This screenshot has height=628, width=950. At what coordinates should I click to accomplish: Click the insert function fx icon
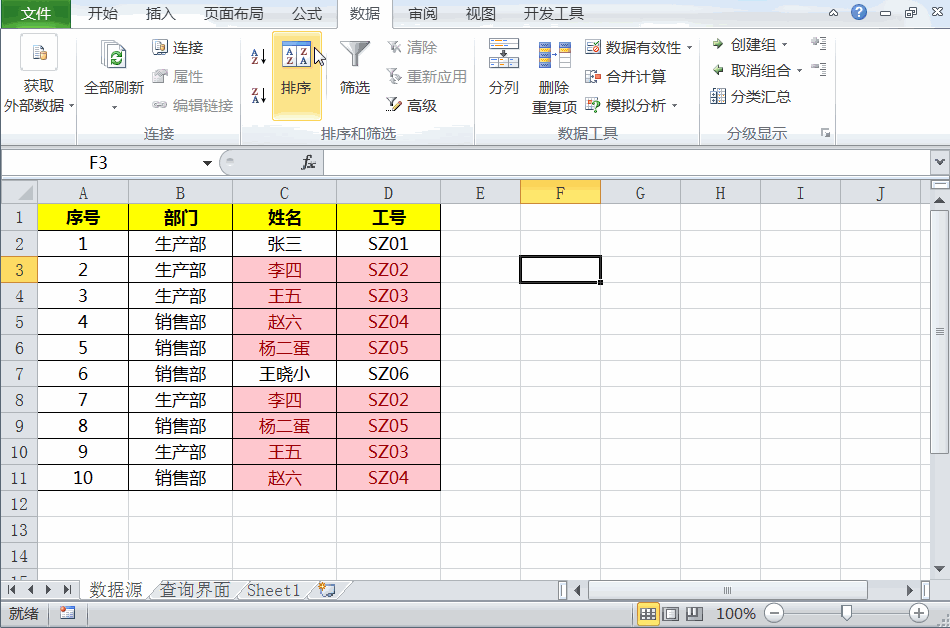(308, 162)
